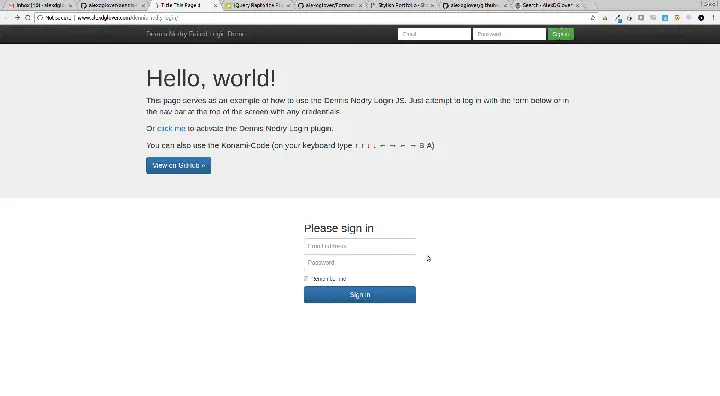720x396 pixels.
Task: Click the 'Please sign in' heading
Action: pos(339,228)
